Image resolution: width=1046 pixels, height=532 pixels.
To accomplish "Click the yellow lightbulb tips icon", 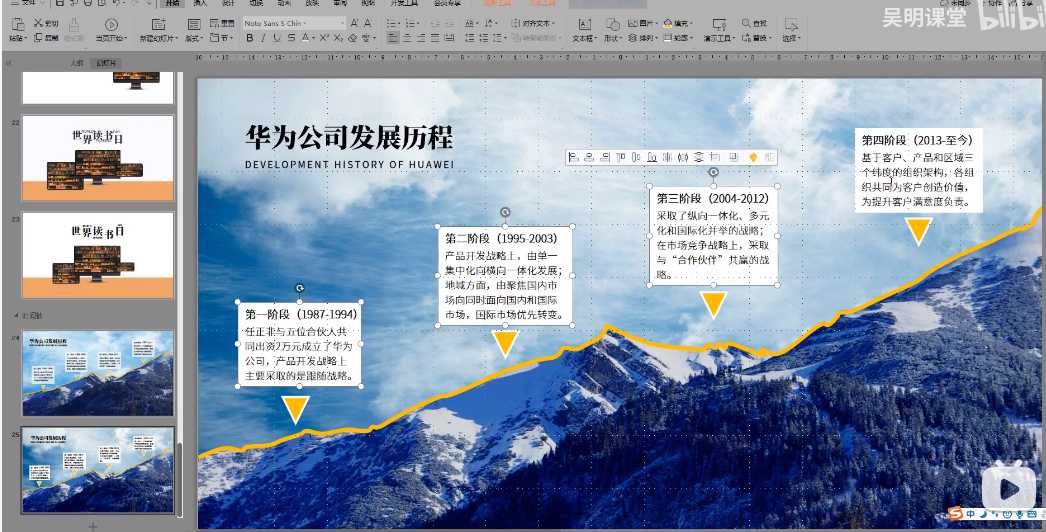I will pyautogui.click(x=753, y=158).
